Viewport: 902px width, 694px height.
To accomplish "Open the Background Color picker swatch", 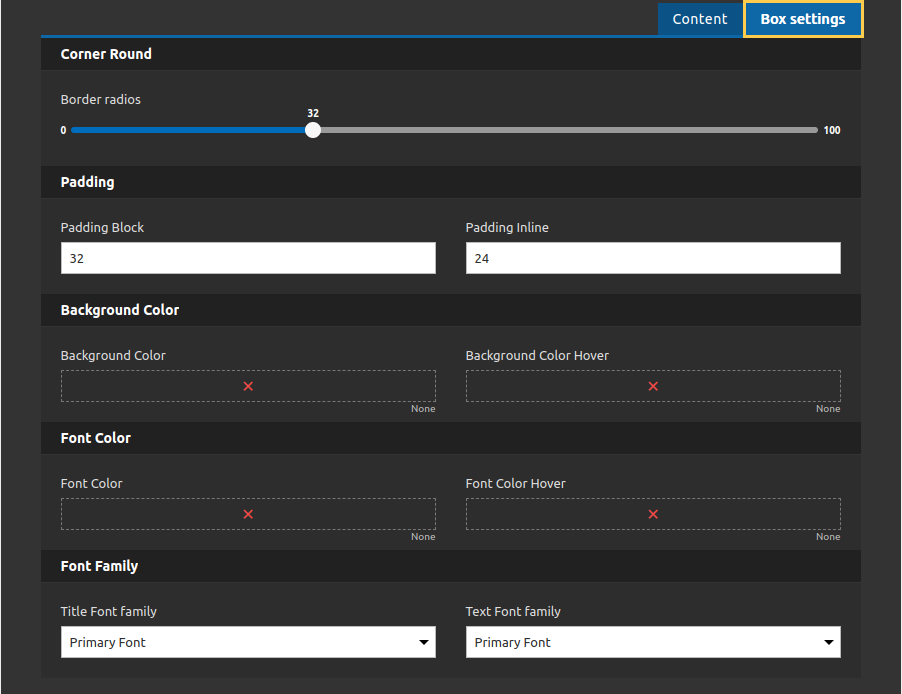I will [249, 386].
